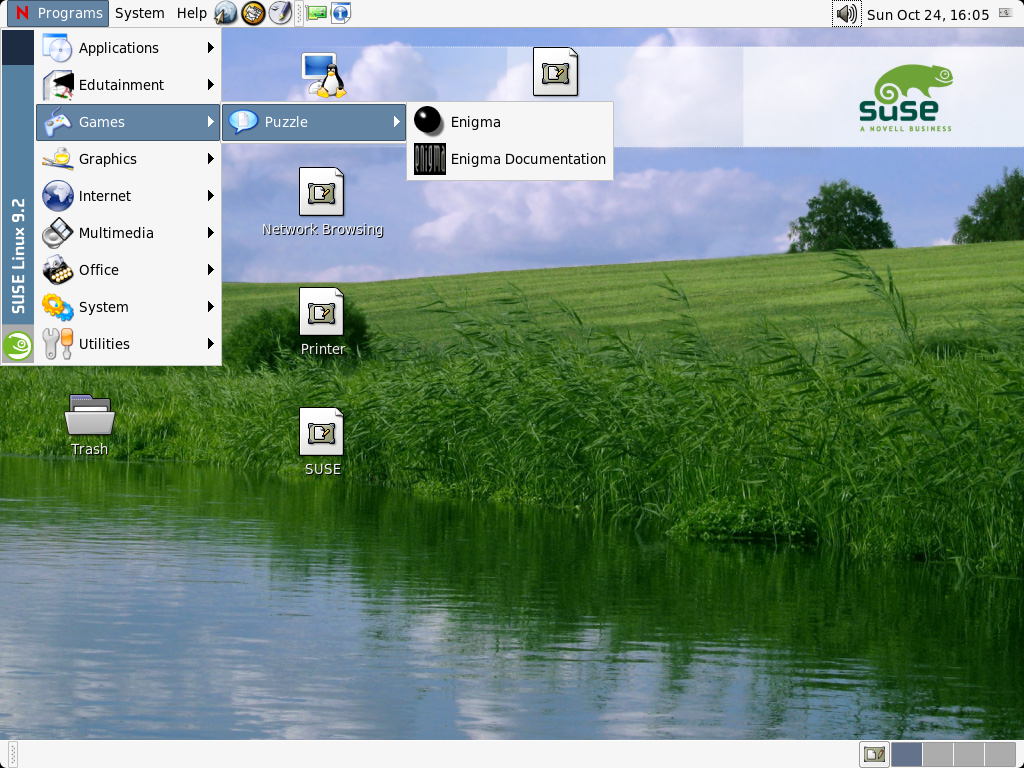Click the volume speaker icon
This screenshot has height=768, width=1024.
pos(846,14)
